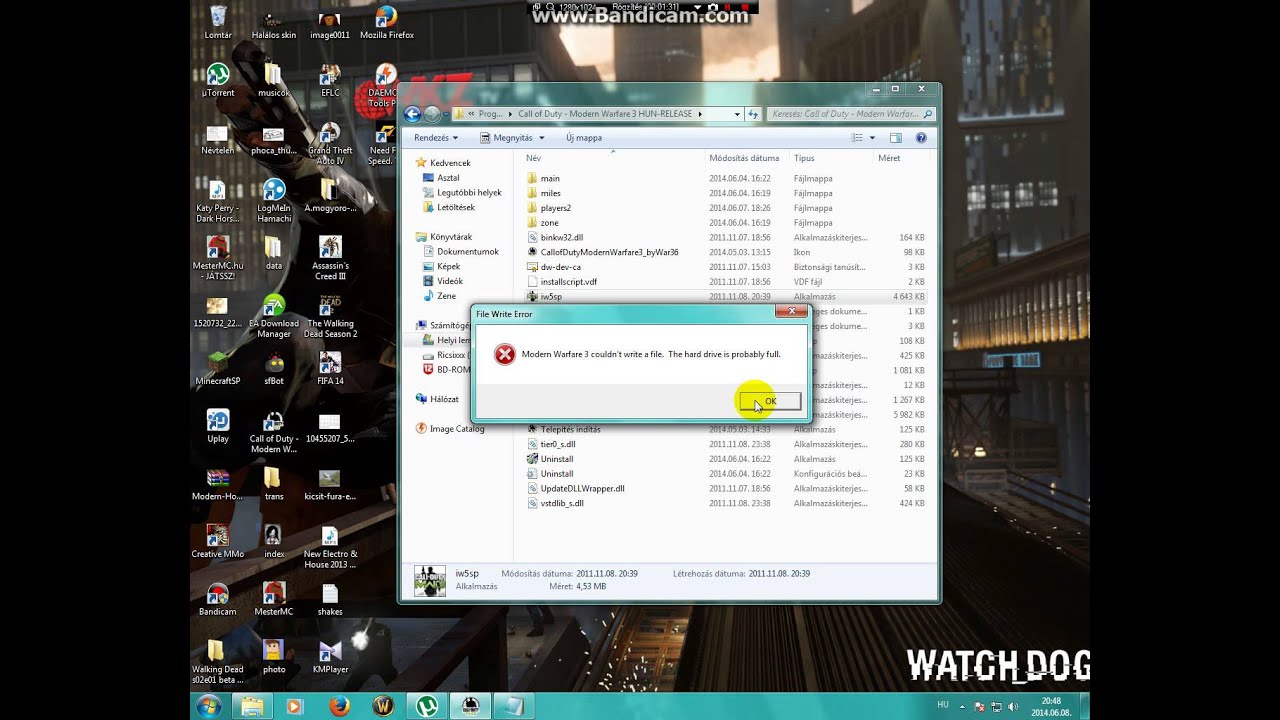
Task: Click the Keresés search field in Explorer
Action: click(x=852, y=114)
